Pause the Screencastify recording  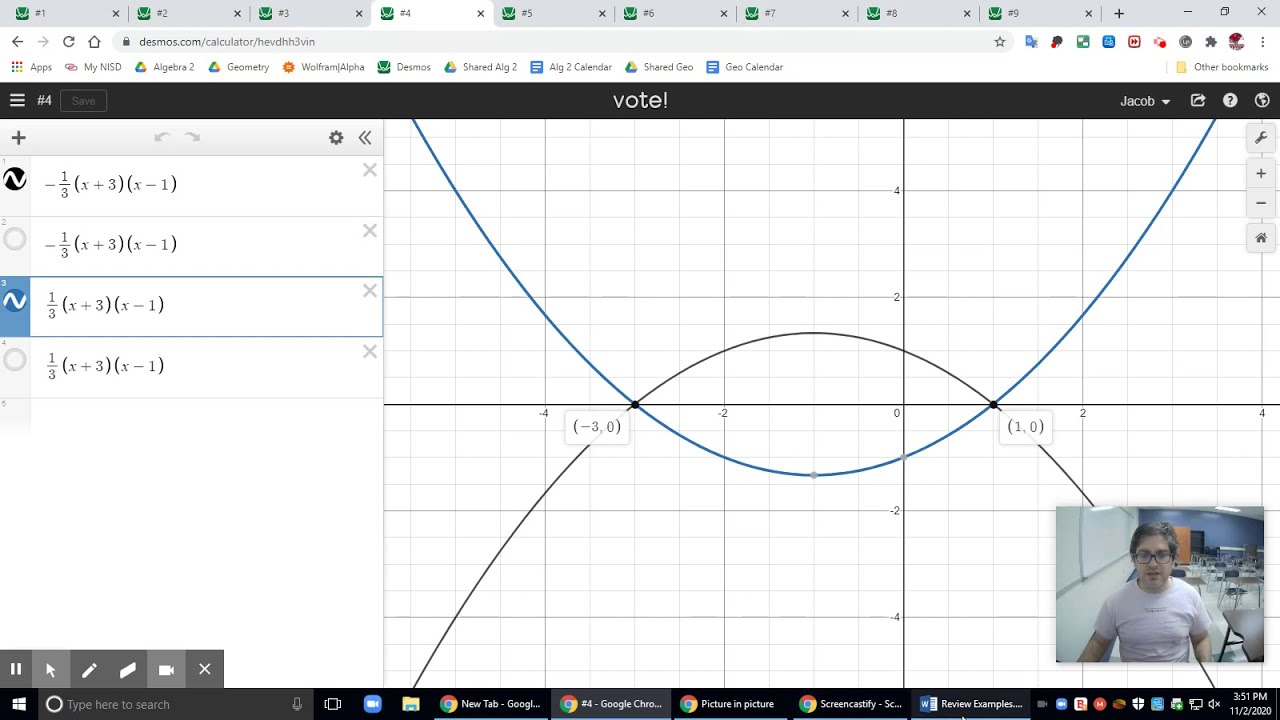click(16, 670)
